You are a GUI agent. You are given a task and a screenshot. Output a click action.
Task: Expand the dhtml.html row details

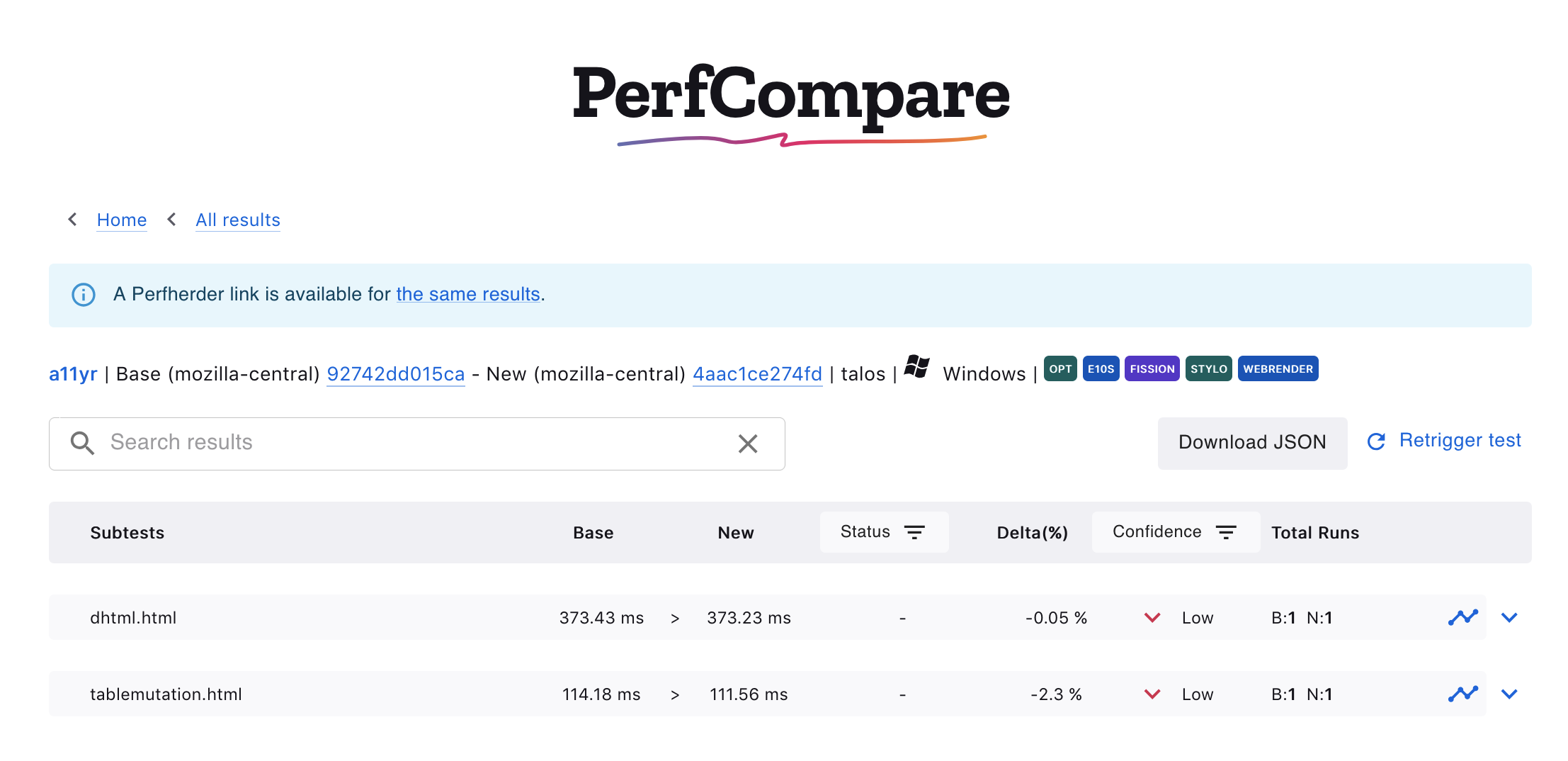click(1509, 617)
